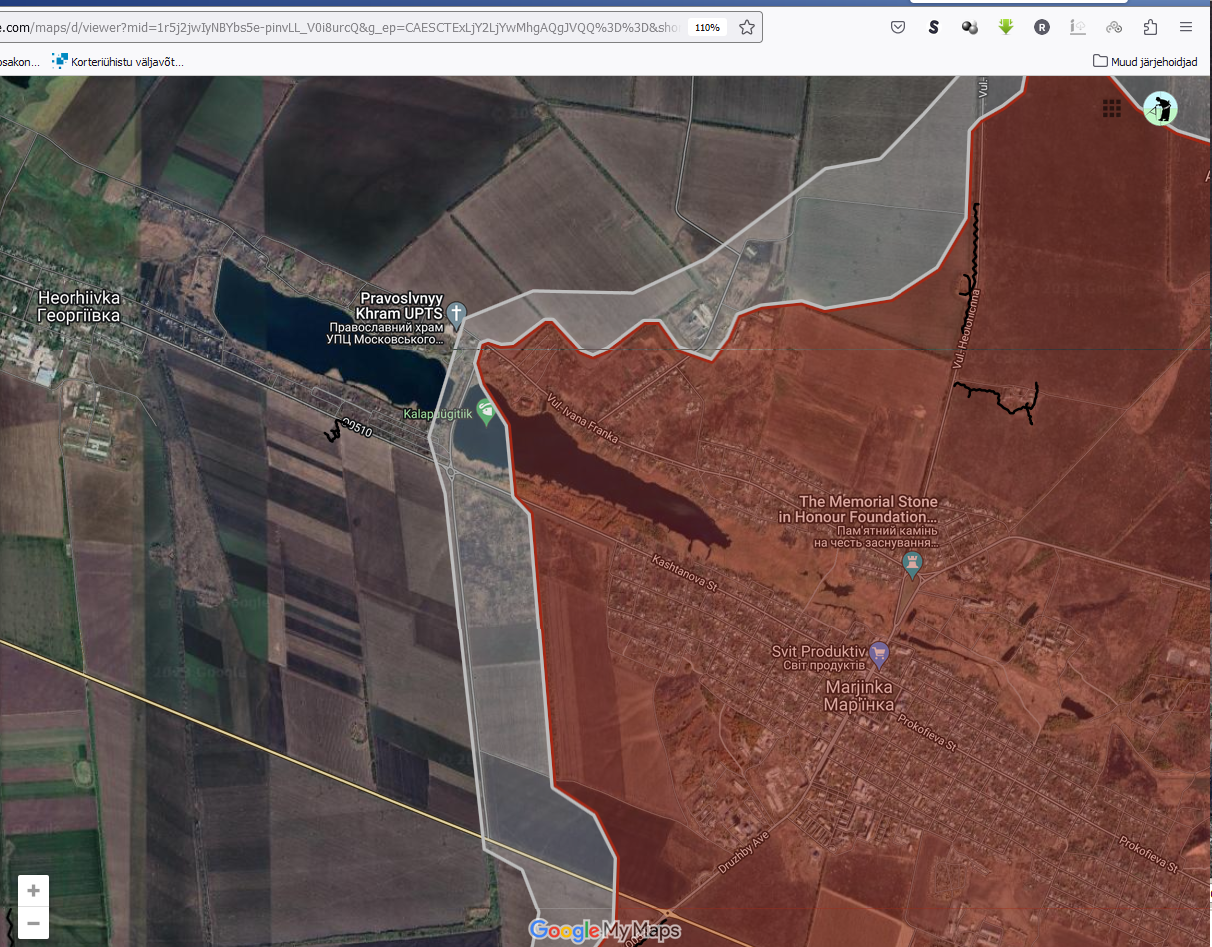Open the browser Extensions puzzle icon

1150,28
